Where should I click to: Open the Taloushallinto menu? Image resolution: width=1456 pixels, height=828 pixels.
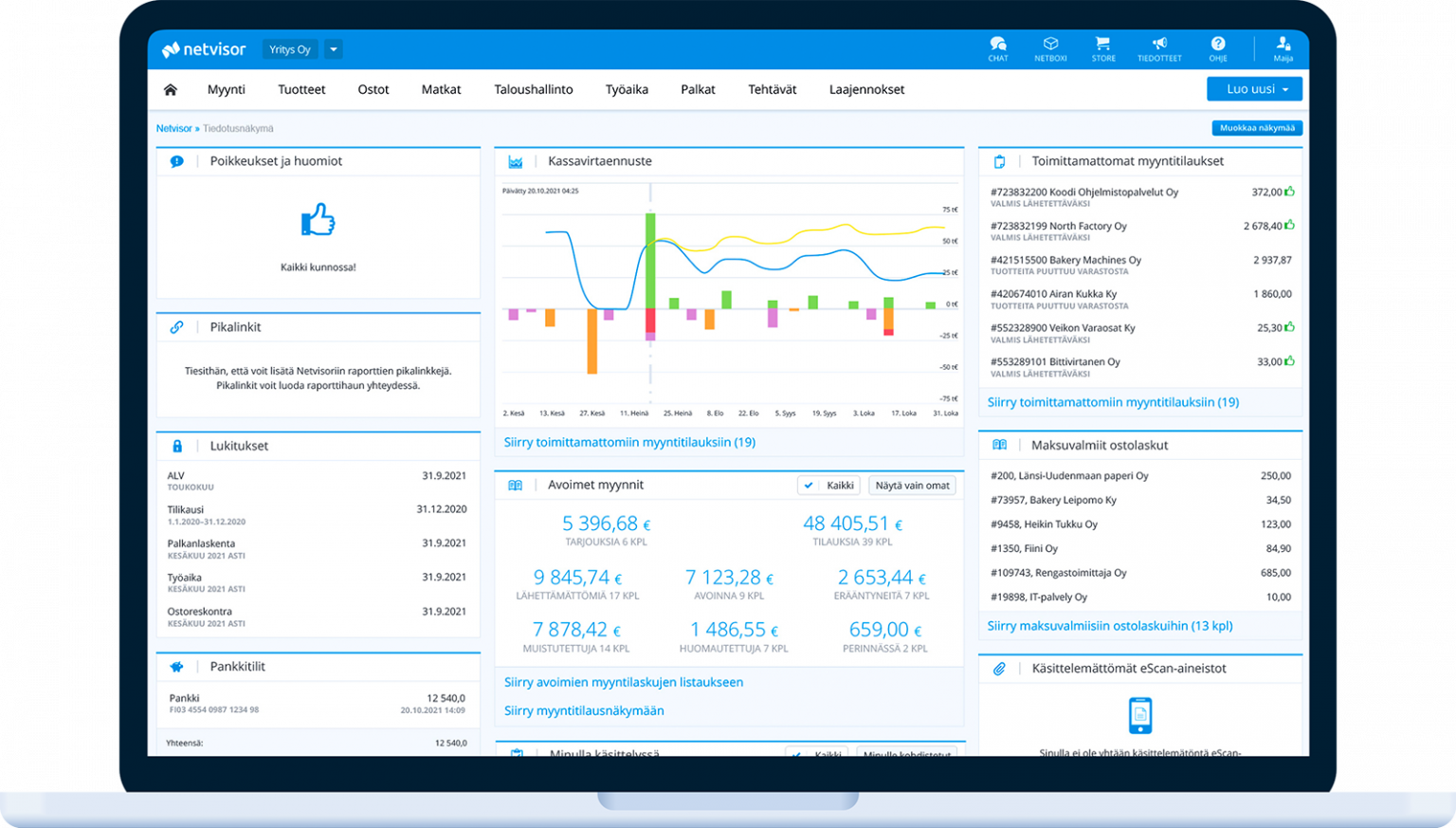(533, 89)
